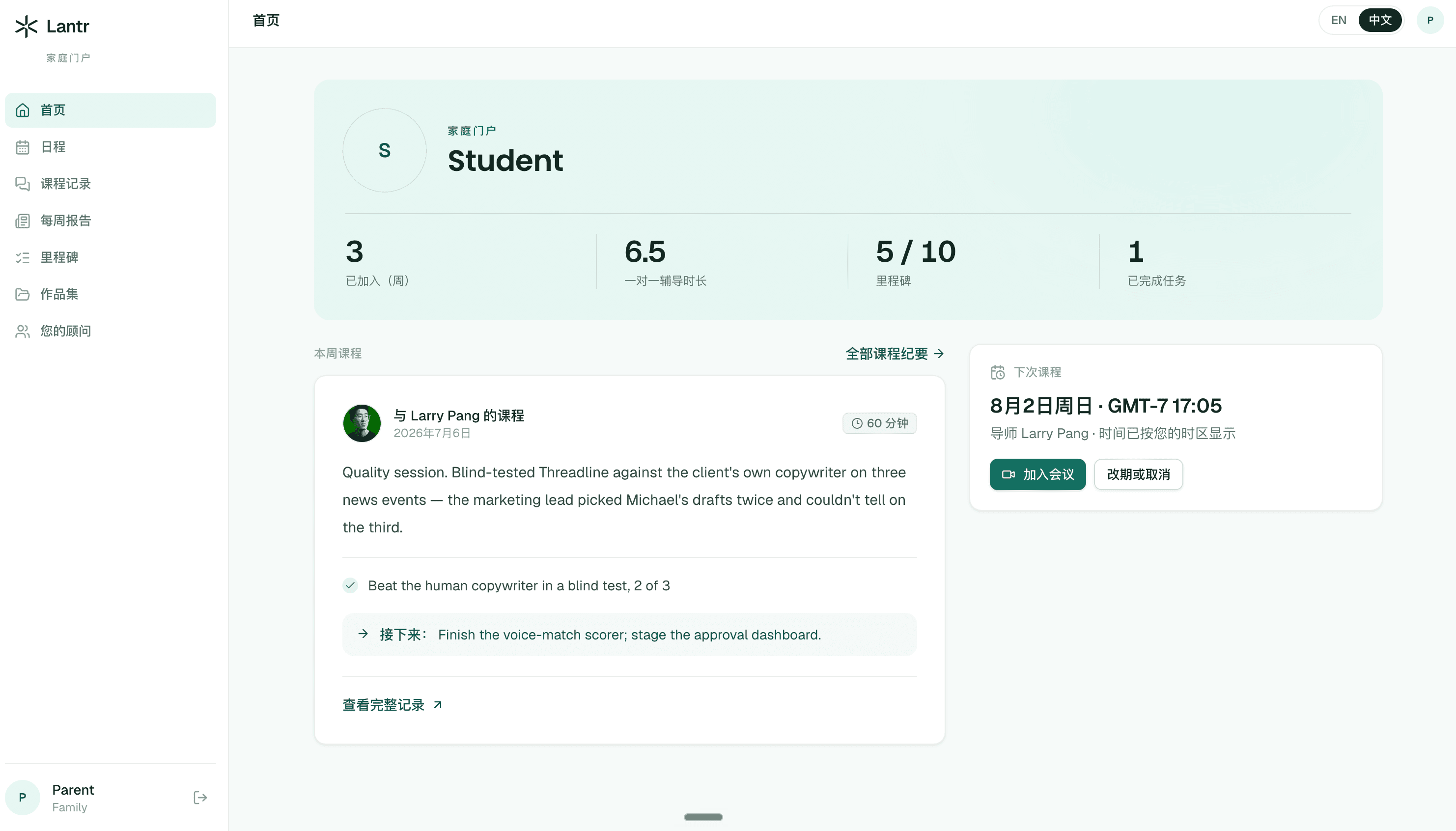The width and height of the screenshot is (1456, 831).
Task: Click the logout icon next to Parent
Action: pyautogui.click(x=200, y=797)
